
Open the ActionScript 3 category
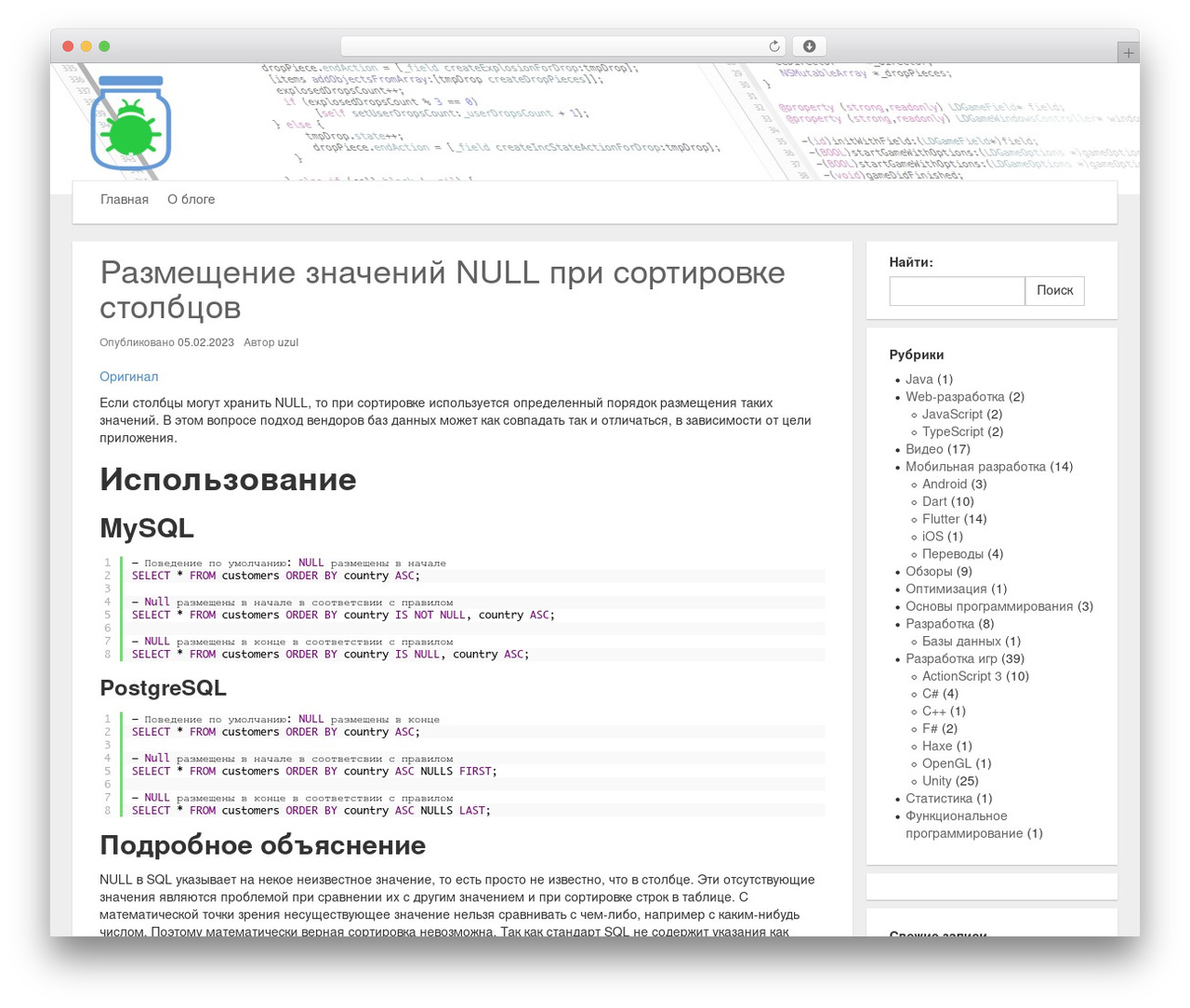pos(962,677)
